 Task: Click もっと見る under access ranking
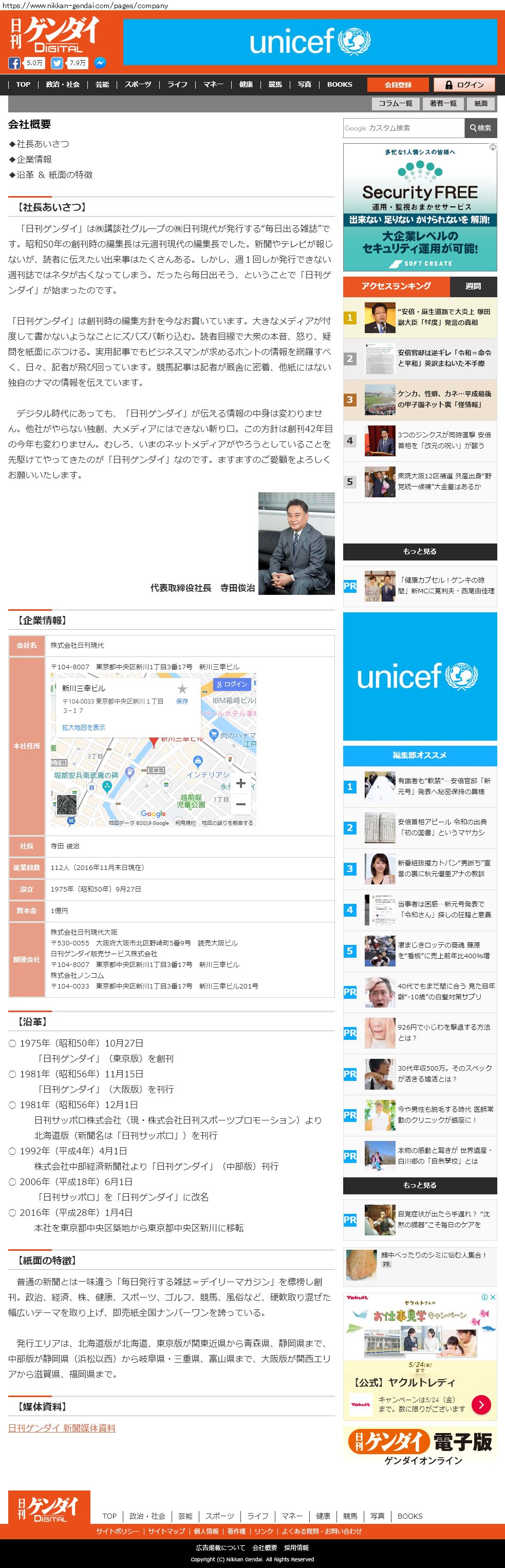pyautogui.click(x=420, y=551)
